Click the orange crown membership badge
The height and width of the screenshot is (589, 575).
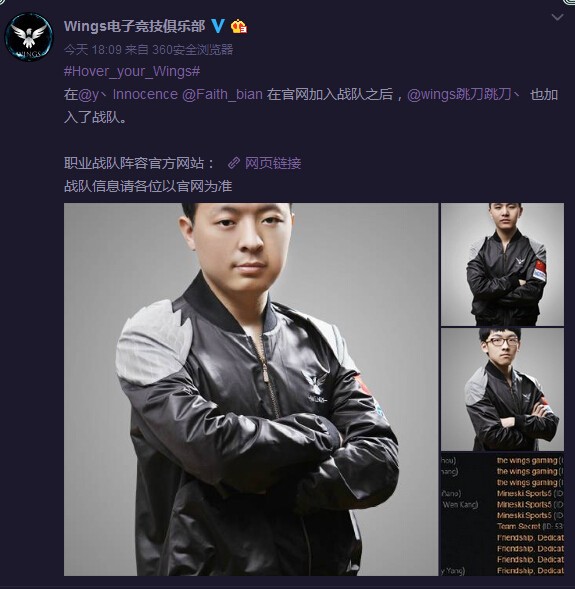tap(239, 26)
